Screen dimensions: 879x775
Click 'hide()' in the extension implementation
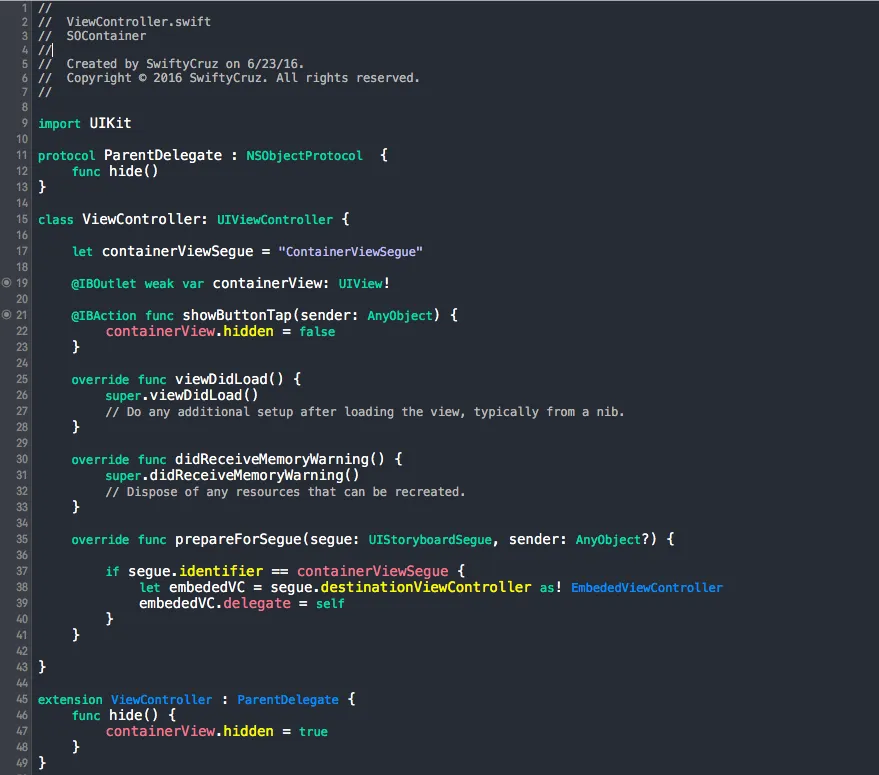pos(133,715)
